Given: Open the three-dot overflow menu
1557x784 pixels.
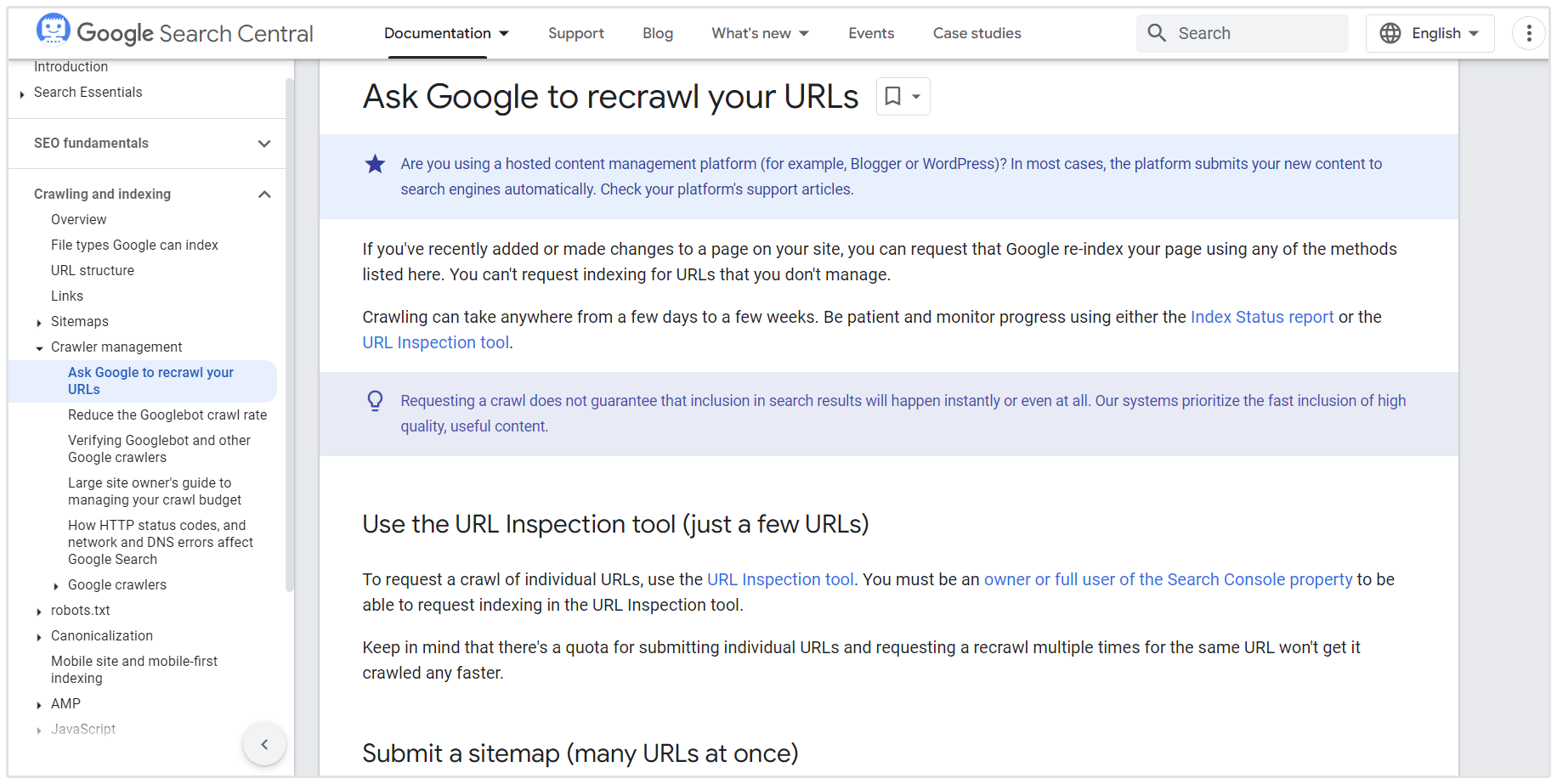Looking at the screenshot, I should tap(1528, 33).
